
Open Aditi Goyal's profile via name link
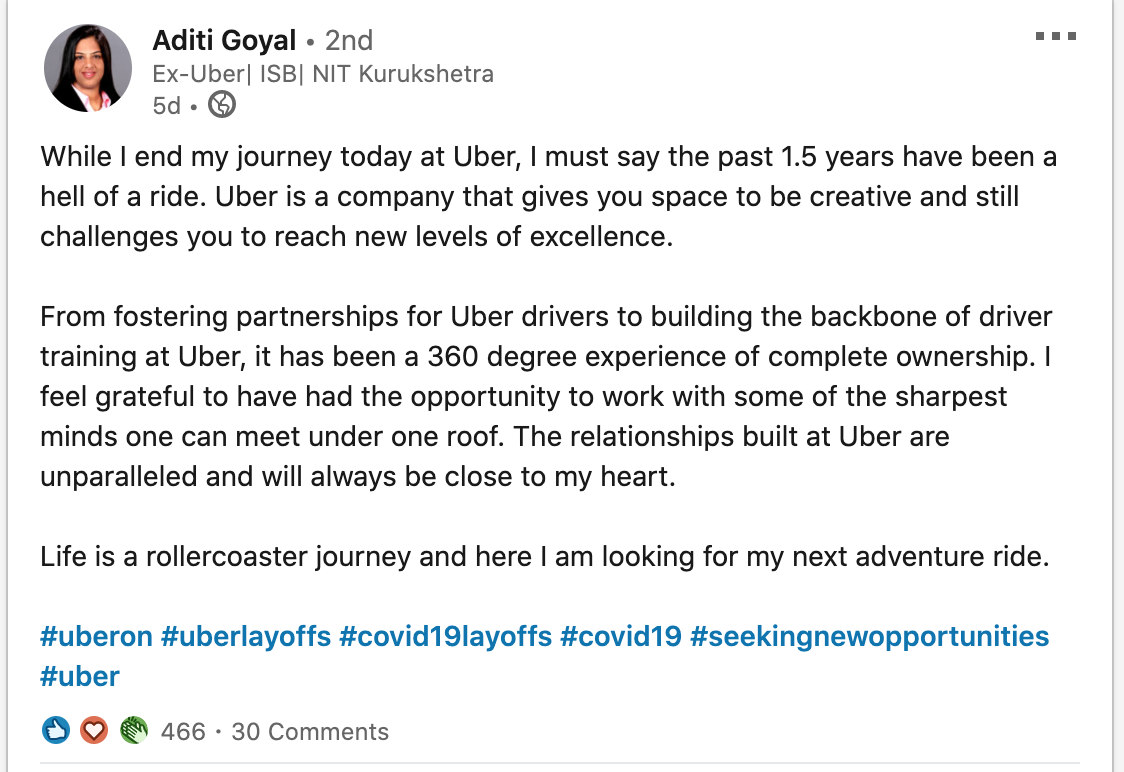pyautogui.click(x=224, y=40)
